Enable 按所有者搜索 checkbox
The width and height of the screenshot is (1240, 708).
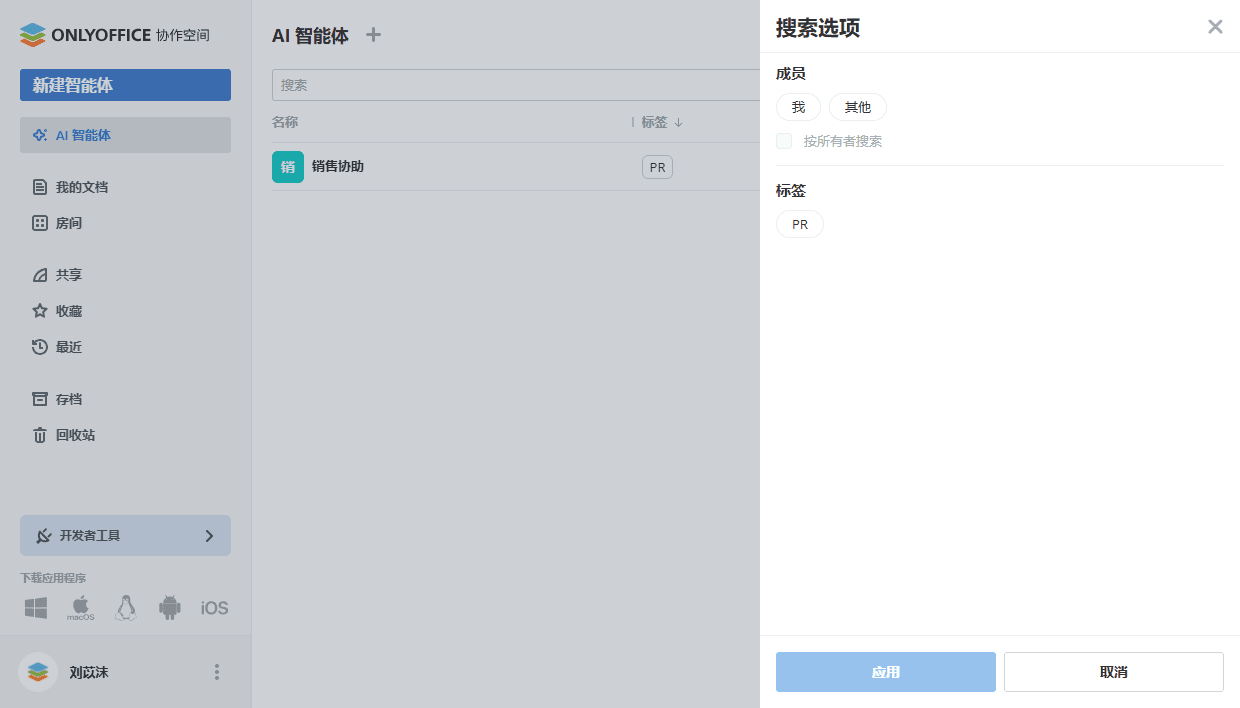pyautogui.click(x=784, y=141)
